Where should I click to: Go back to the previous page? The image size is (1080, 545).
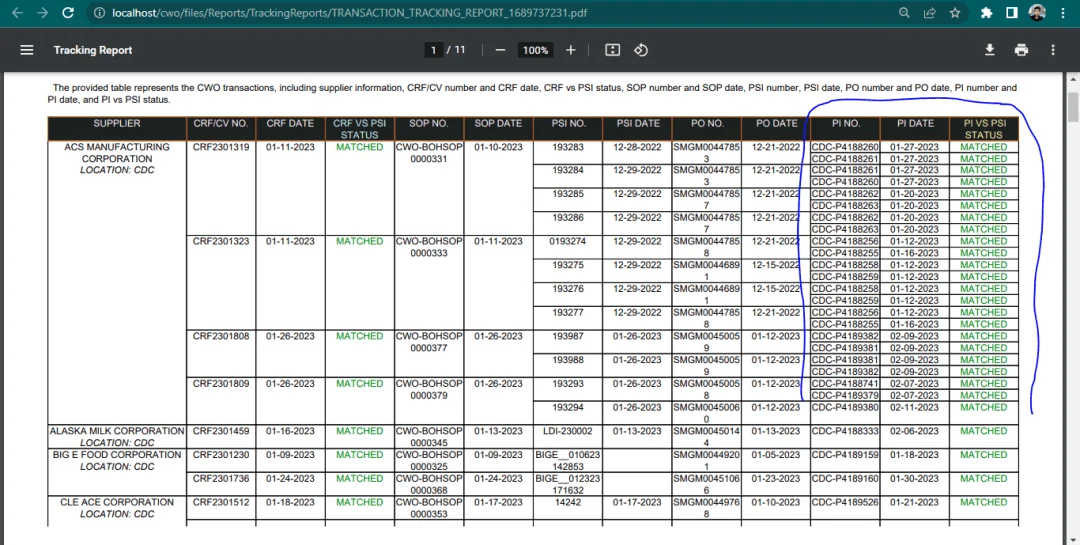pos(17,12)
